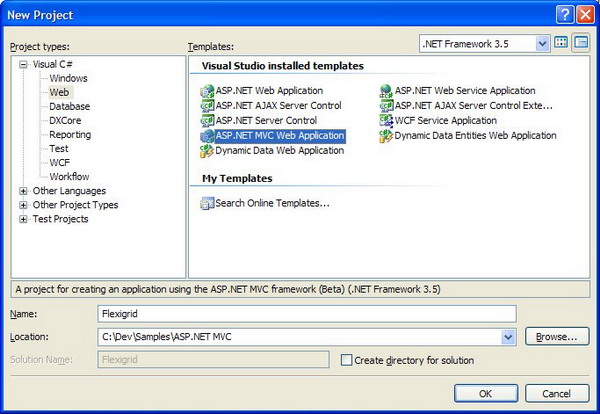Open the Search Online Templates icon

tap(207, 203)
